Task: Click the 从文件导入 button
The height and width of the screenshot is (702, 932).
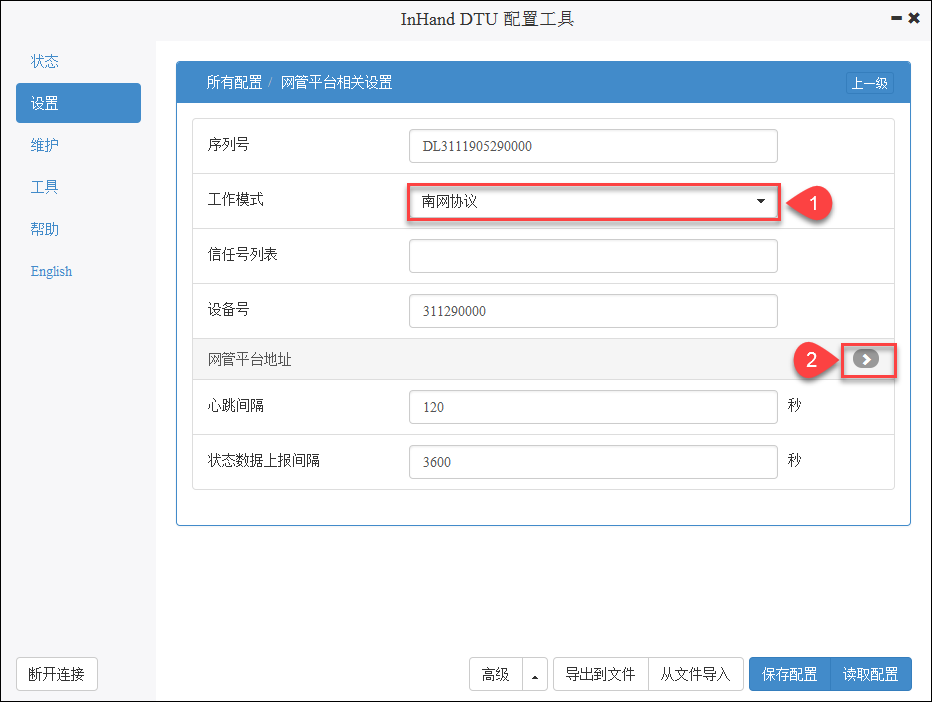Action: [695, 674]
